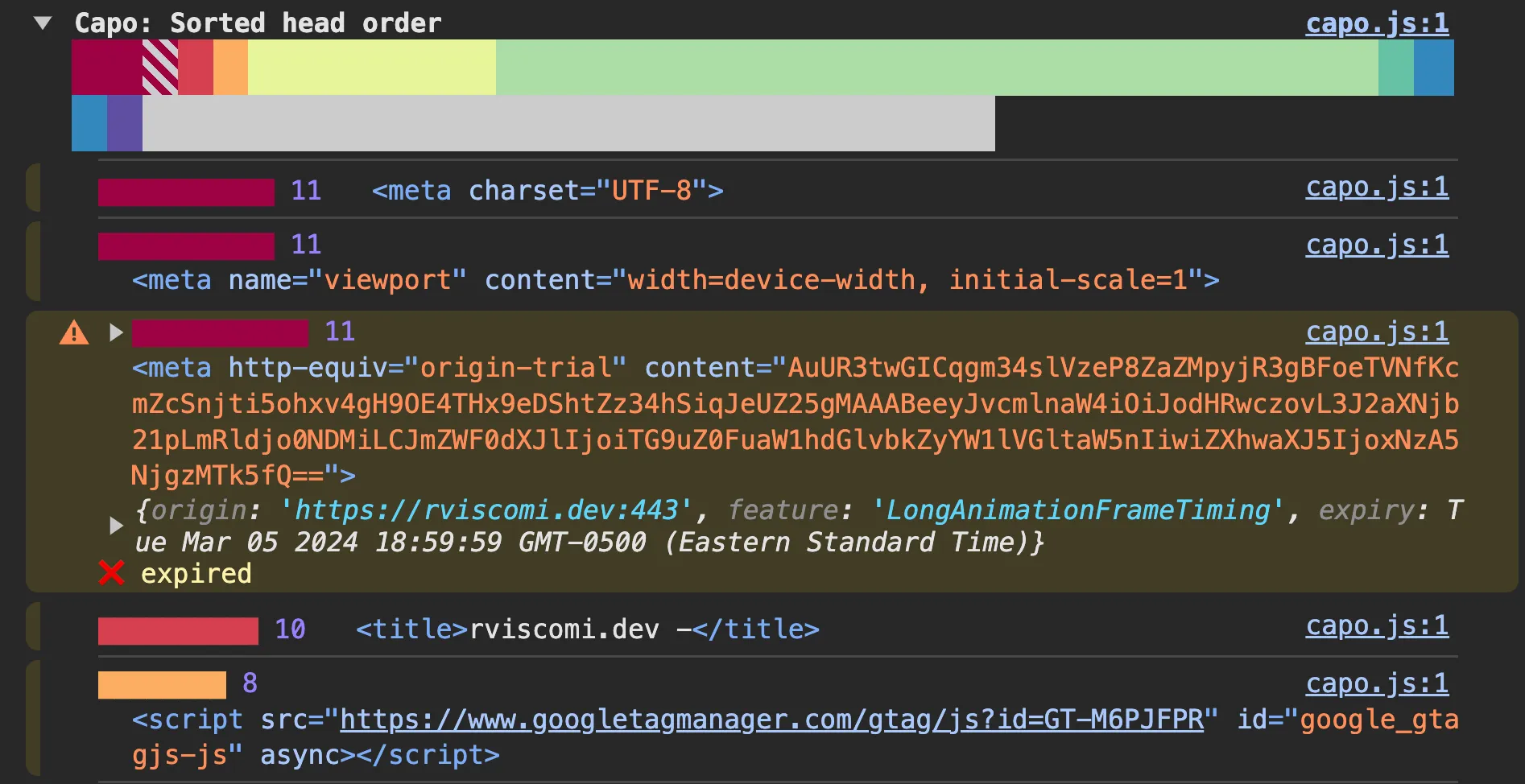Select the 11 weight label on the charset meta
The width and height of the screenshot is (1525, 784).
coord(306,191)
